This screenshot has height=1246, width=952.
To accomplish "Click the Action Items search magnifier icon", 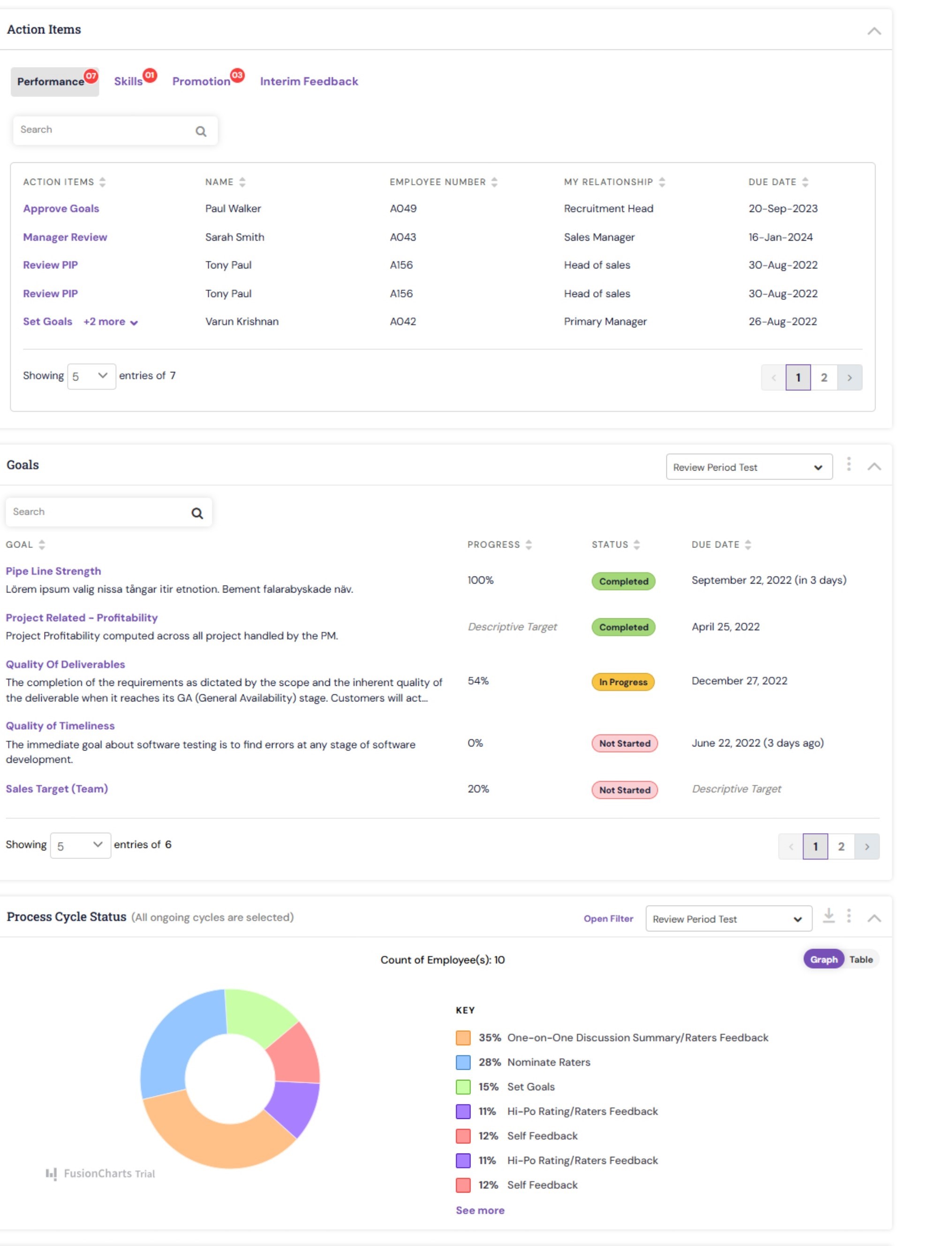I will (201, 131).
